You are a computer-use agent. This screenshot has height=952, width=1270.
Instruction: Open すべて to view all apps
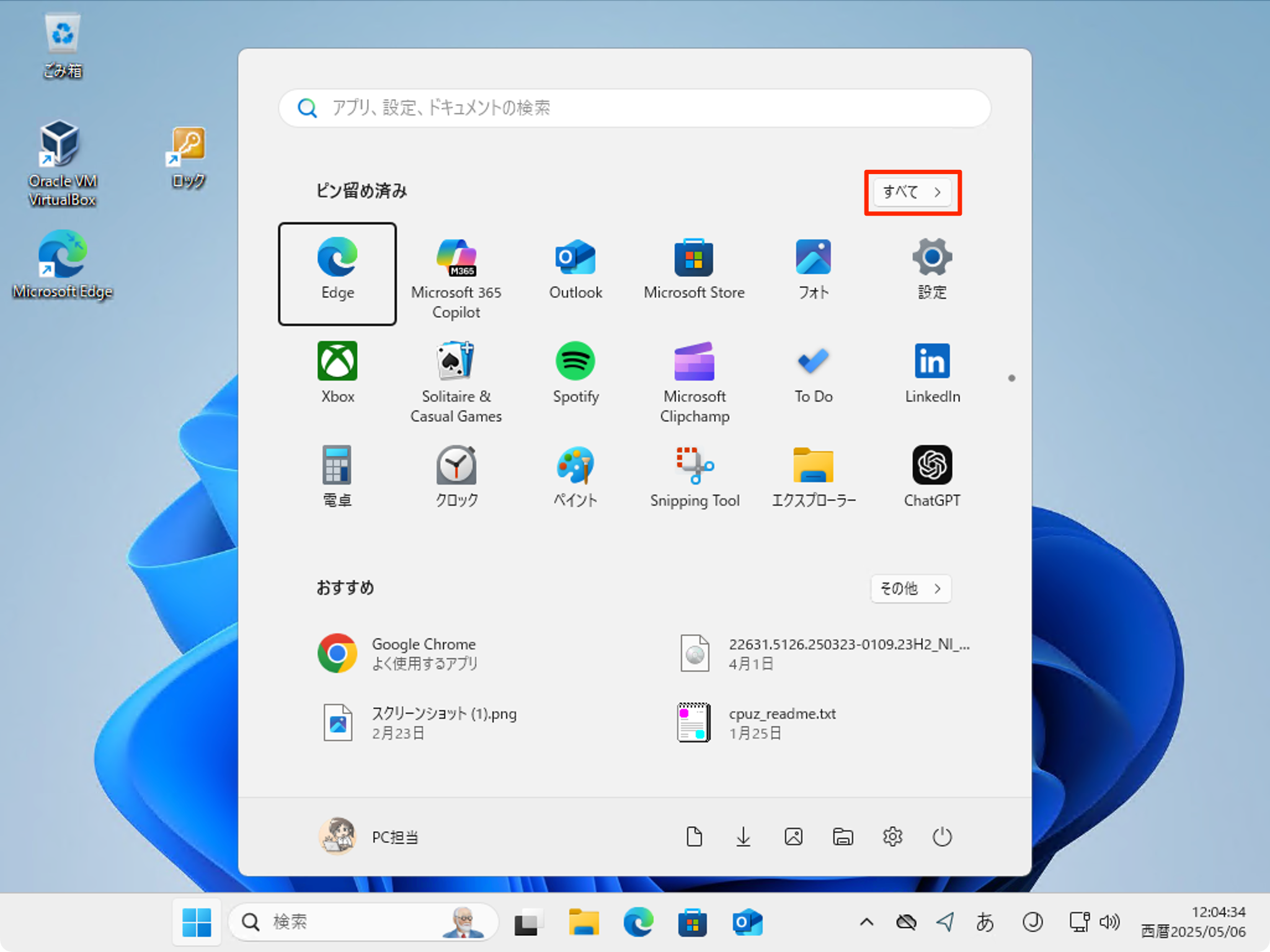912,192
